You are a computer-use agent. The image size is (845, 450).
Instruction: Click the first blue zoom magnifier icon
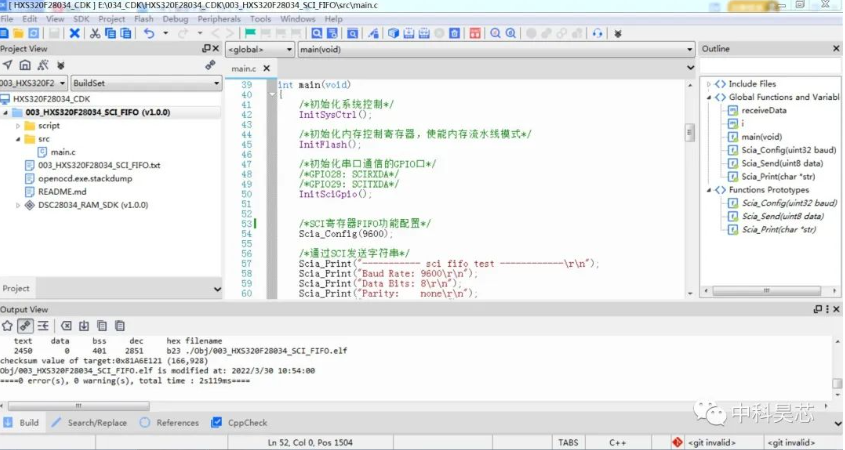(495, 33)
